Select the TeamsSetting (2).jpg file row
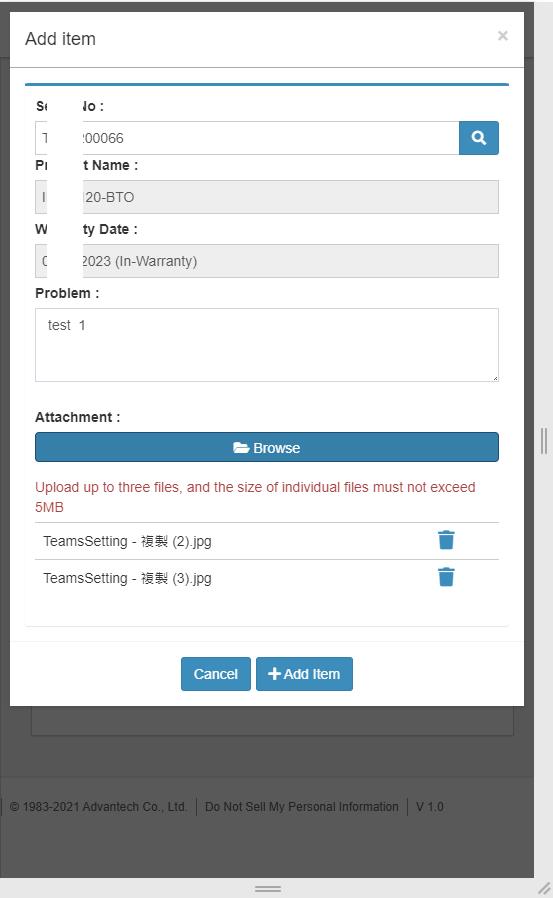The width and height of the screenshot is (553, 898). [x=267, y=541]
